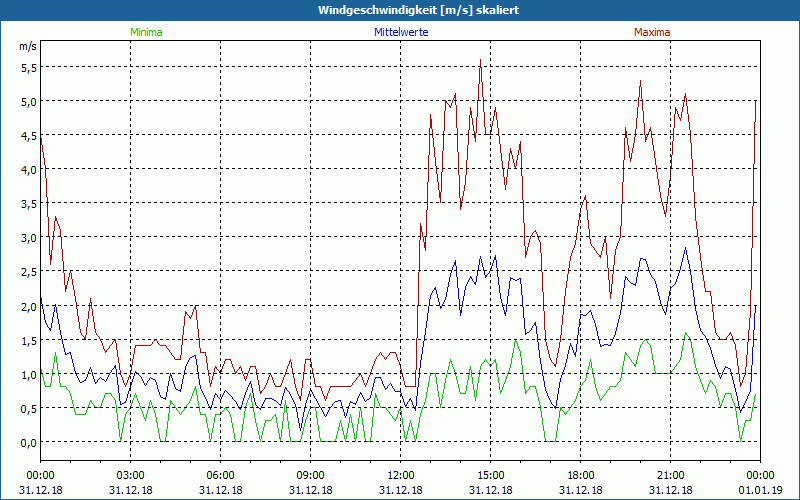Click the 09:00 time axis label
The image size is (800, 500).
[x=311, y=475]
